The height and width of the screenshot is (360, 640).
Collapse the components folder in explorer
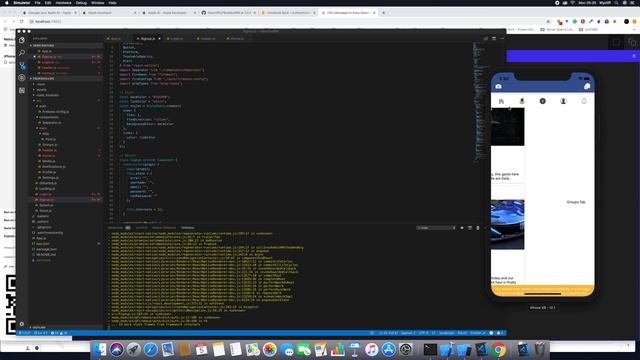pyautogui.click(x=49, y=117)
